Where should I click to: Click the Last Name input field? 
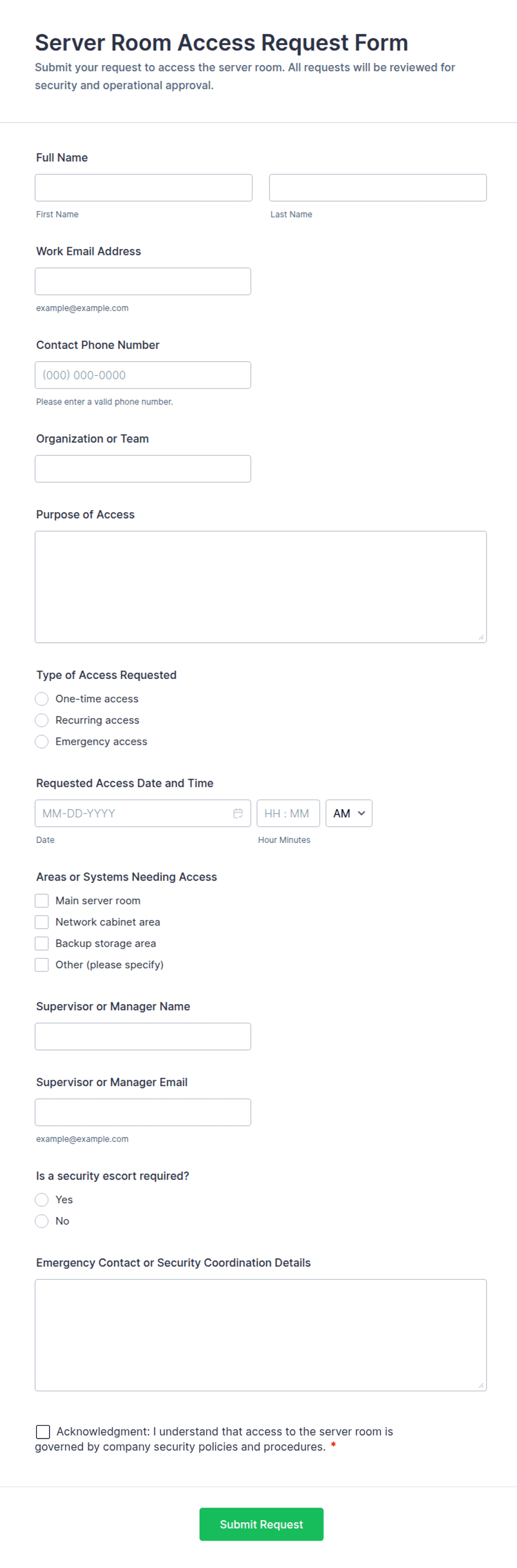pos(377,187)
